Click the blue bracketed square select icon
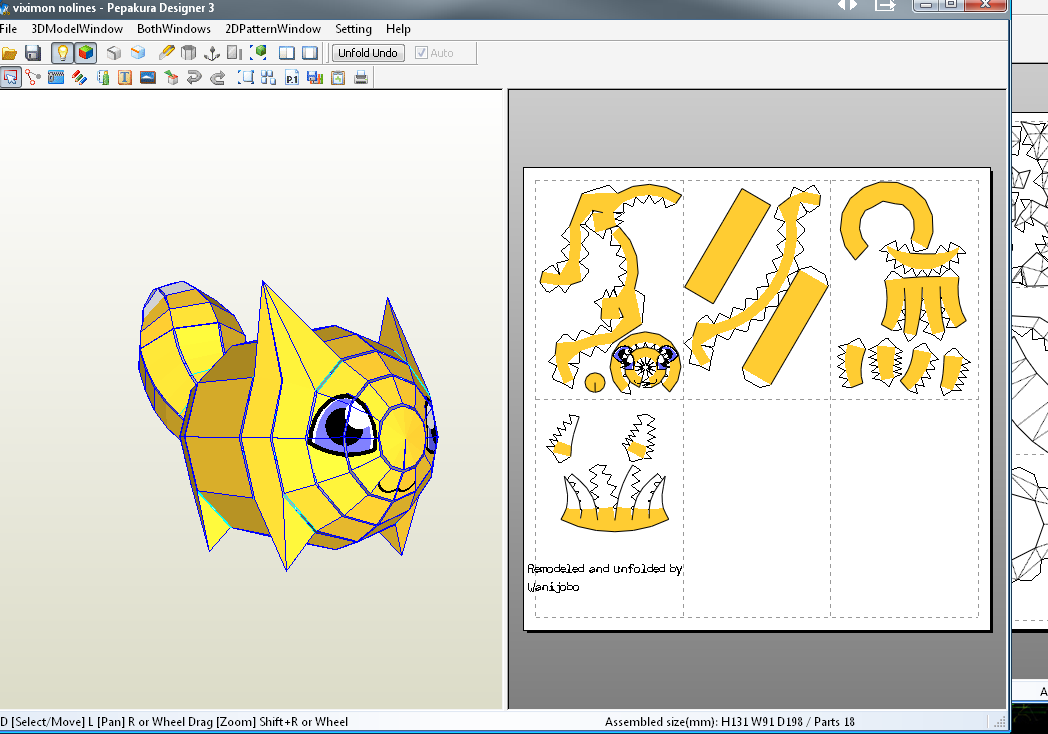 (246, 78)
